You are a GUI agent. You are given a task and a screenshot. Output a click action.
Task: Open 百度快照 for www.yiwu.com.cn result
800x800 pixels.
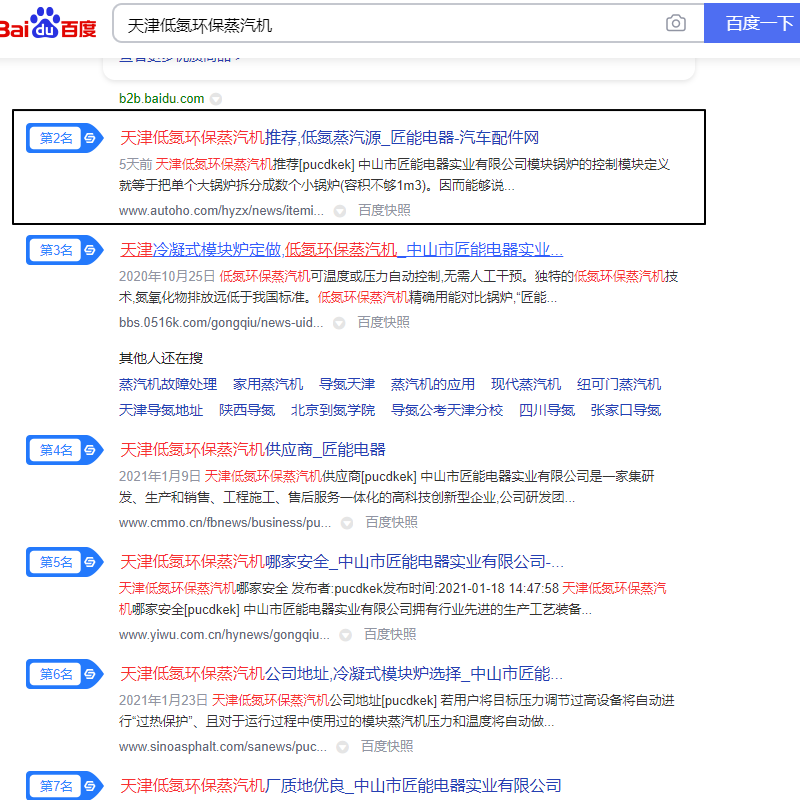click(390, 634)
